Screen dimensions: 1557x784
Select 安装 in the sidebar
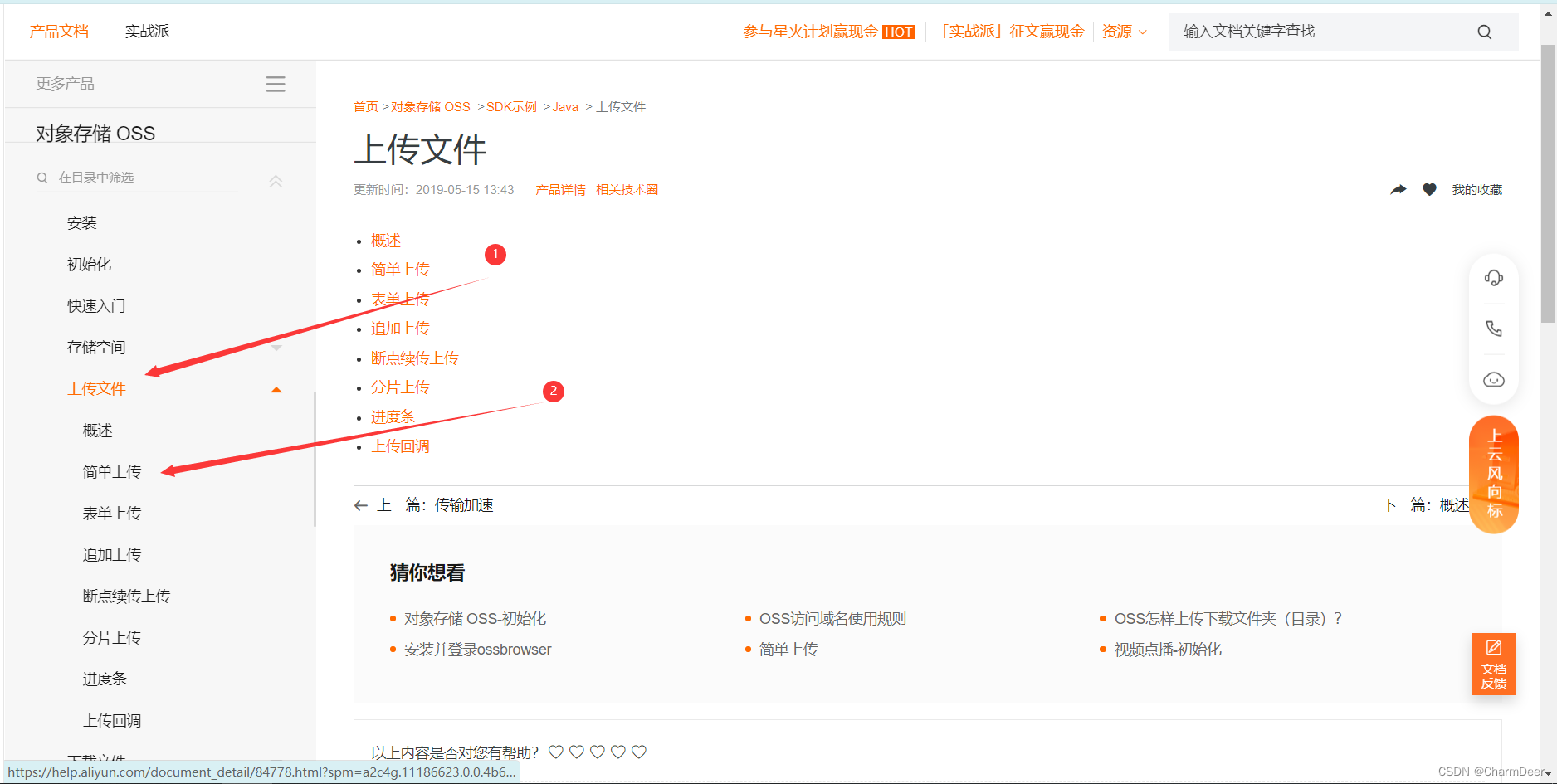coord(82,223)
